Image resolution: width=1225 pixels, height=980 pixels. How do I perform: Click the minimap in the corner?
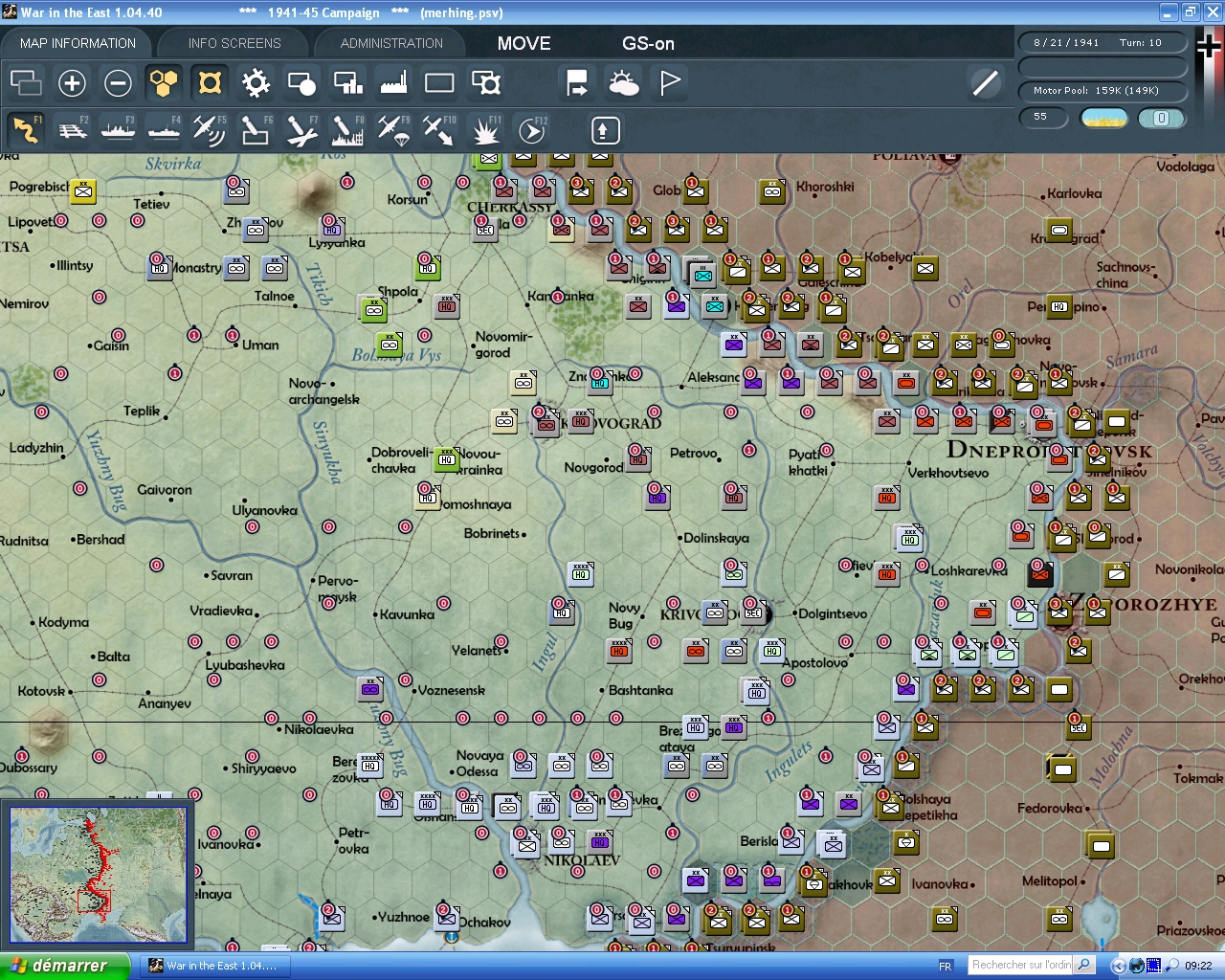(98, 875)
